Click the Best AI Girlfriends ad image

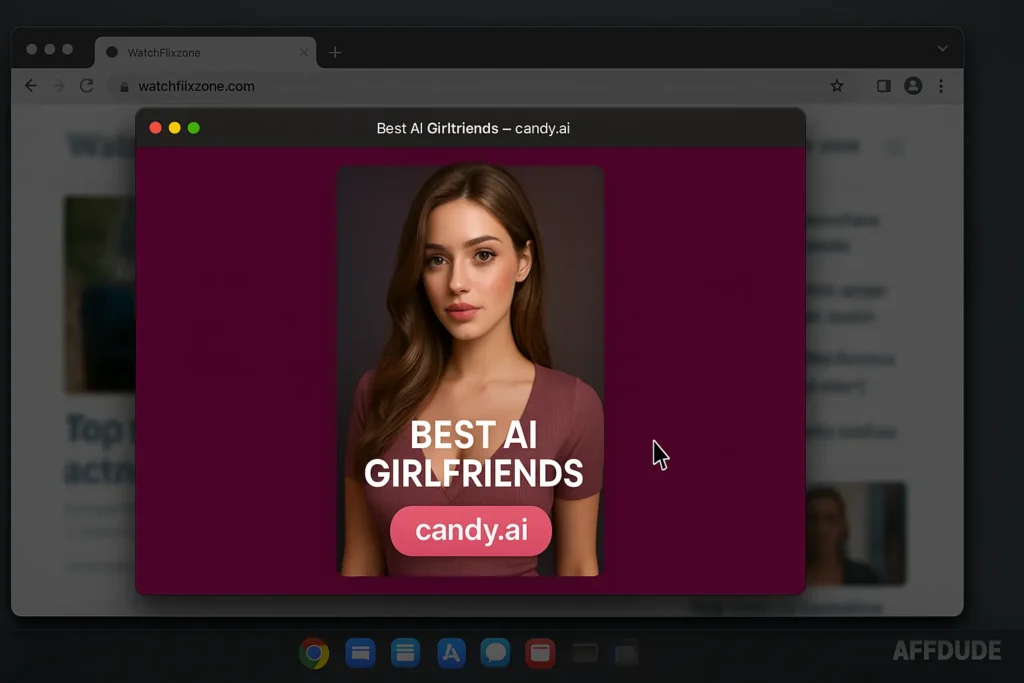(470, 370)
